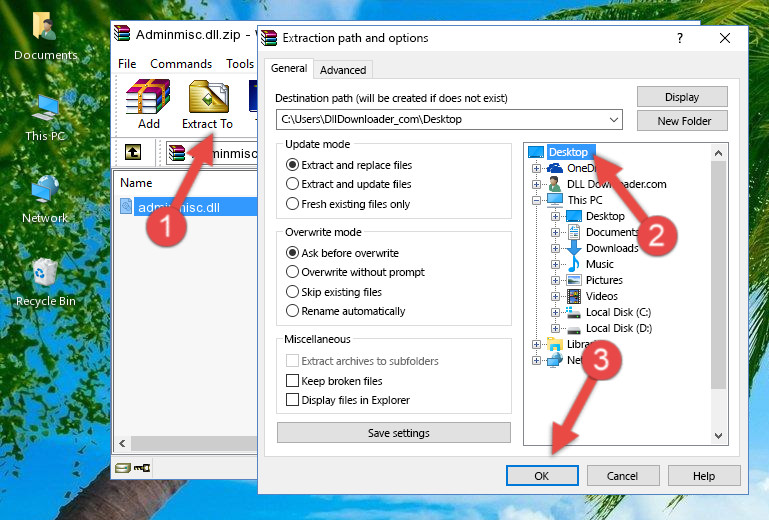Screen dimensions: 769x520
Task: Click the New Folder button
Action: [x=682, y=121]
